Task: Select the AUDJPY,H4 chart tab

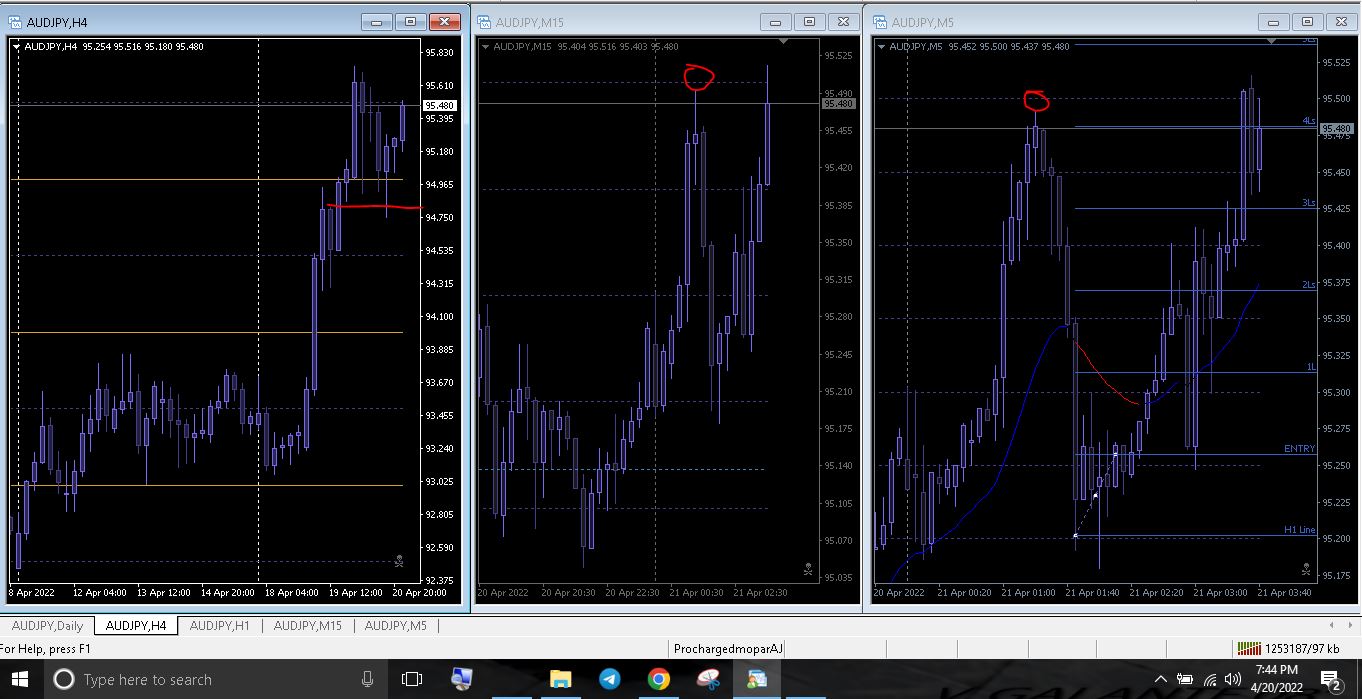Action: click(x=136, y=626)
